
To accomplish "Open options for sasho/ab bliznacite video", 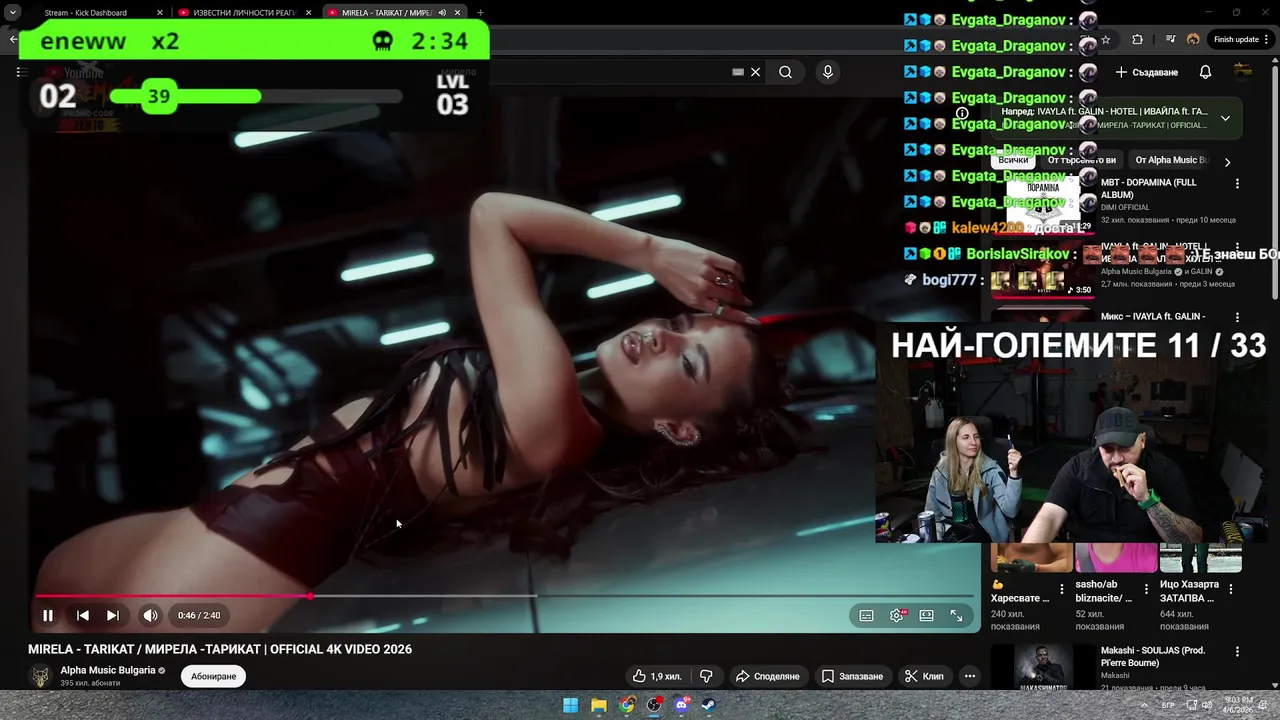I will point(1148,590).
